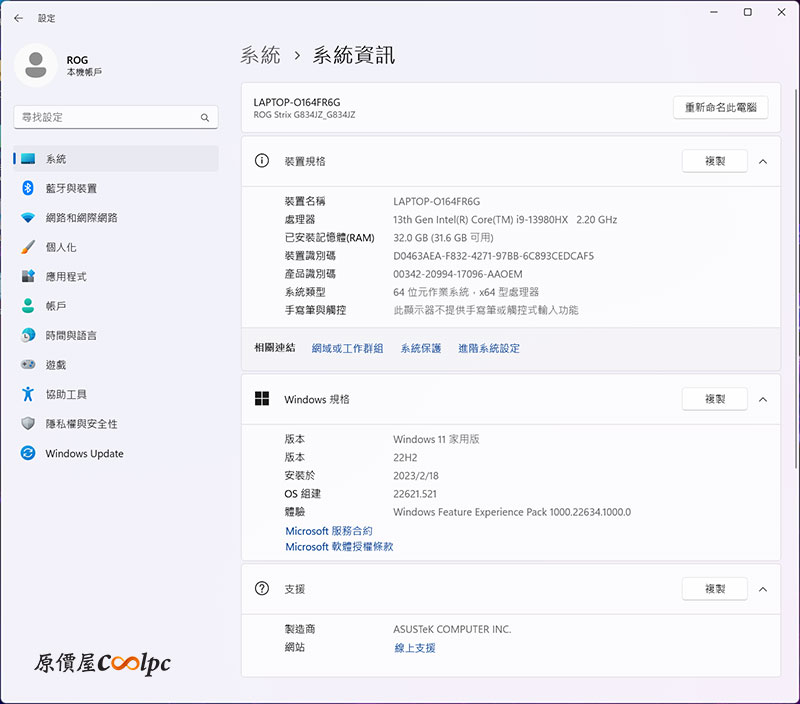Click the Windows logo beside Windows 規格
Screen dimensions: 800x704
point(262,399)
